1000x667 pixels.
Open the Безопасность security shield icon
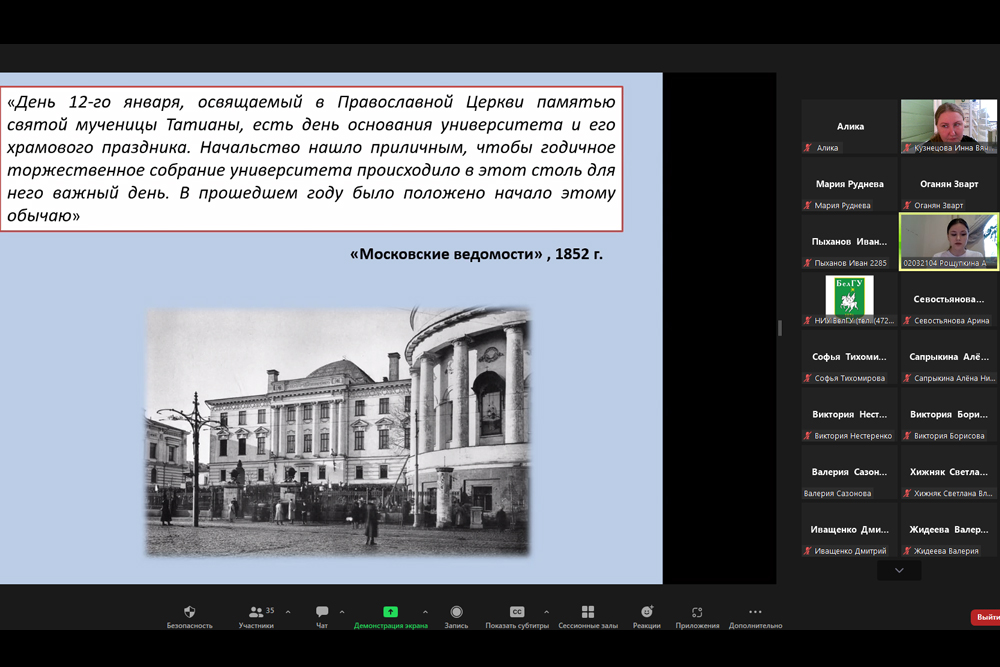[x=189, y=612]
